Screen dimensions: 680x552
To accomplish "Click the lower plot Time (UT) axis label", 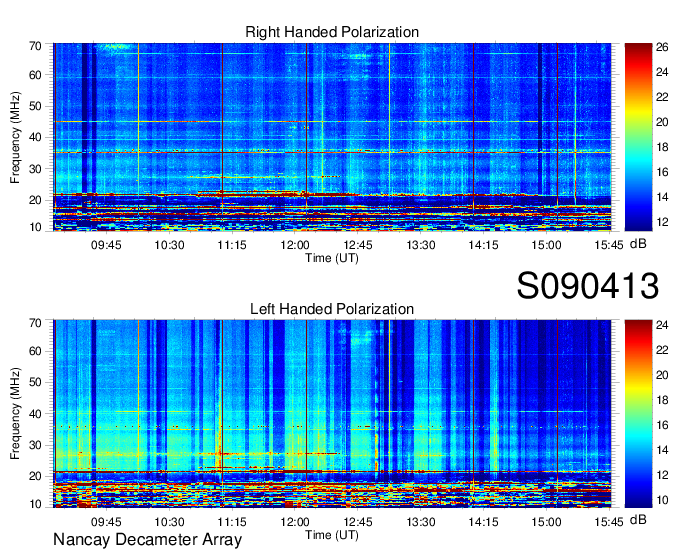I will point(332,535).
